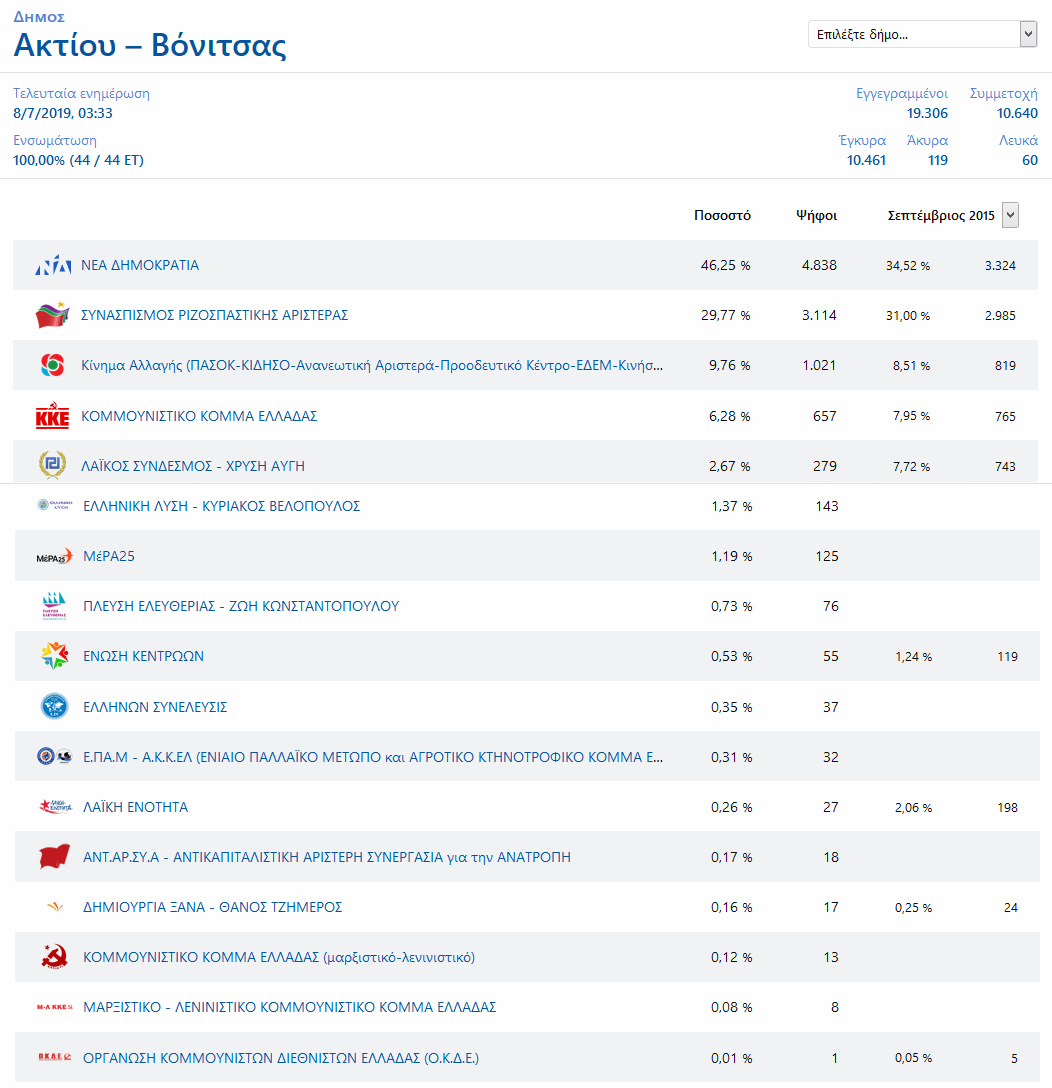This screenshot has height=1088, width=1052.
Task: Click the registered voters value 19.306
Action: pyautogui.click(x=927, y=113)
